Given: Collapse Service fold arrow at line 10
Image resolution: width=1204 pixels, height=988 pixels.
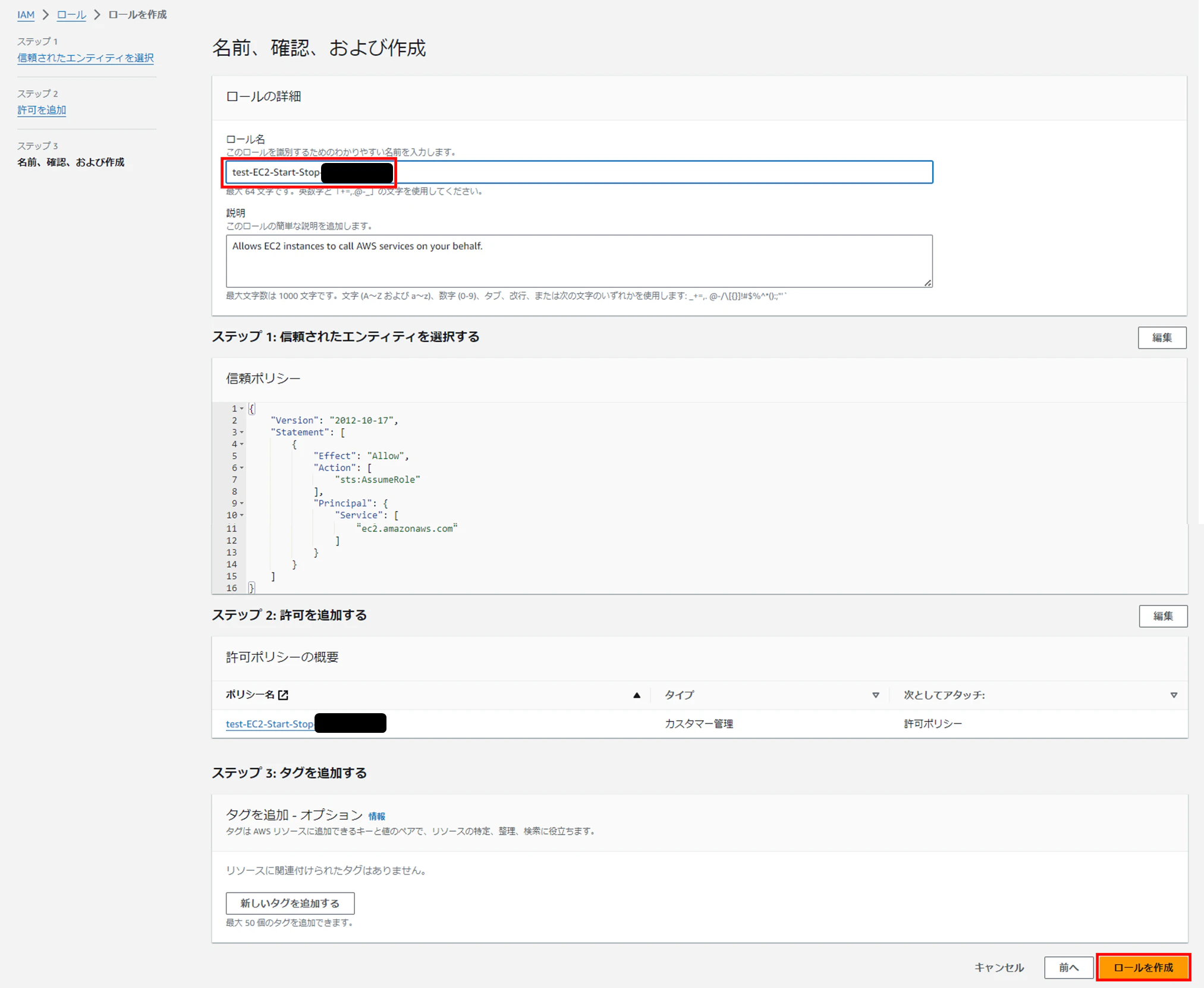Looking at the screenshot, I should pos(241,515).
